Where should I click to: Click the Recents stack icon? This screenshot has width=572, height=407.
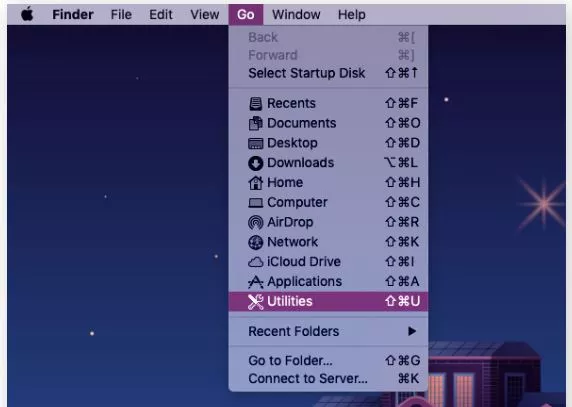255,104
